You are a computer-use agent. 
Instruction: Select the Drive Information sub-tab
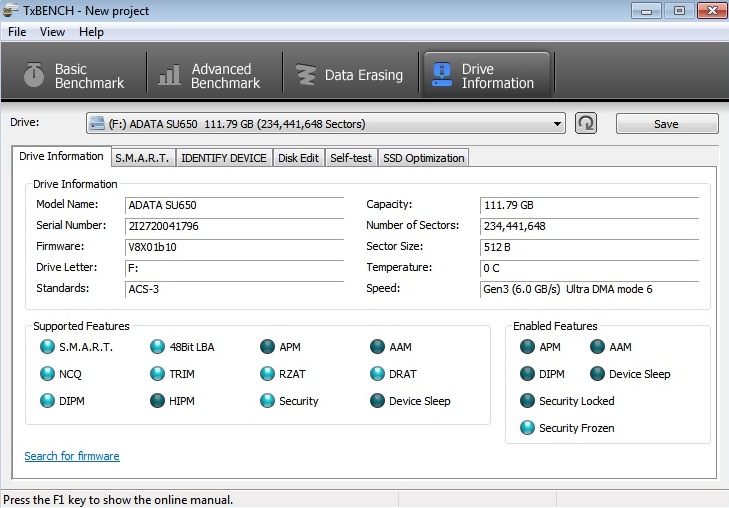pyautogui.click(x=61, y=157)
